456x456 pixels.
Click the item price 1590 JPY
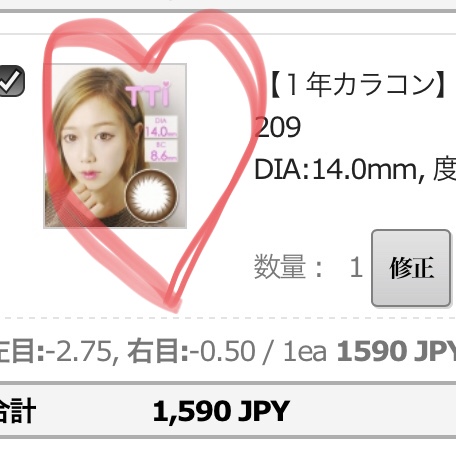tap(396, 351)
